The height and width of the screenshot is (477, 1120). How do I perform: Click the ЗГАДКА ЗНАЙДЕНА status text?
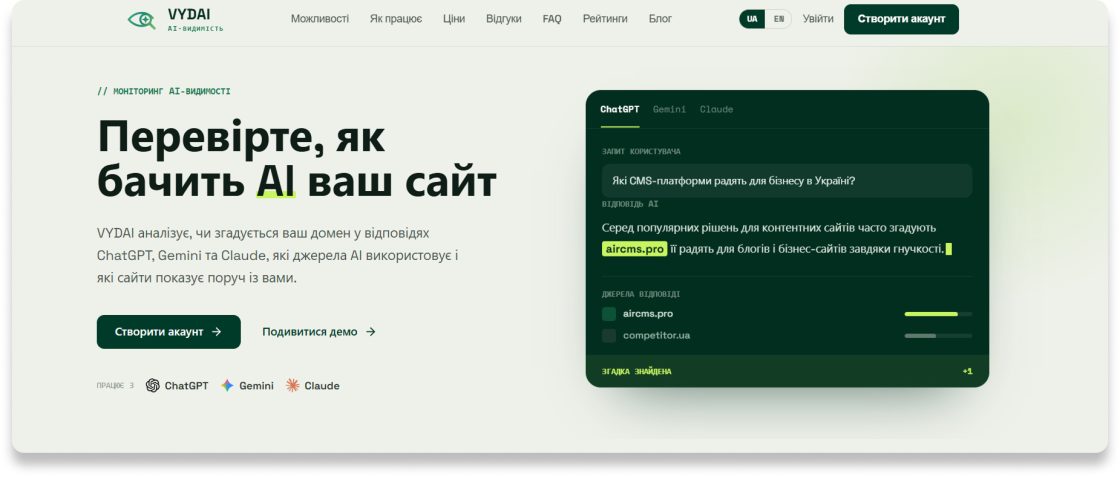pyautogui.click(x=636, y=372)
